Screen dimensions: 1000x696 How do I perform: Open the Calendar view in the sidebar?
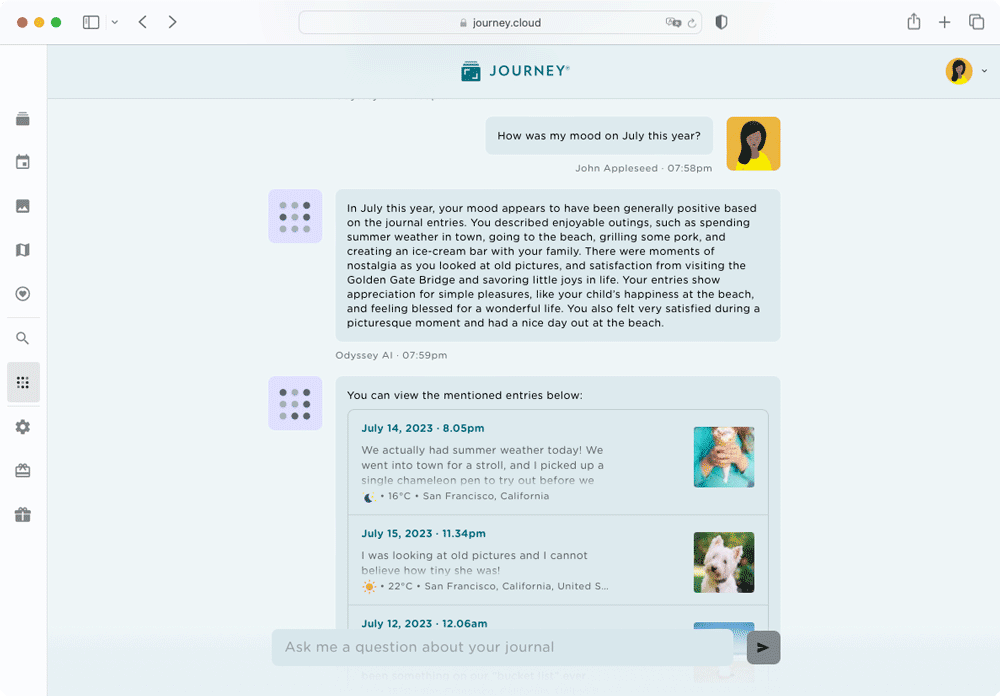click(22, 162)
